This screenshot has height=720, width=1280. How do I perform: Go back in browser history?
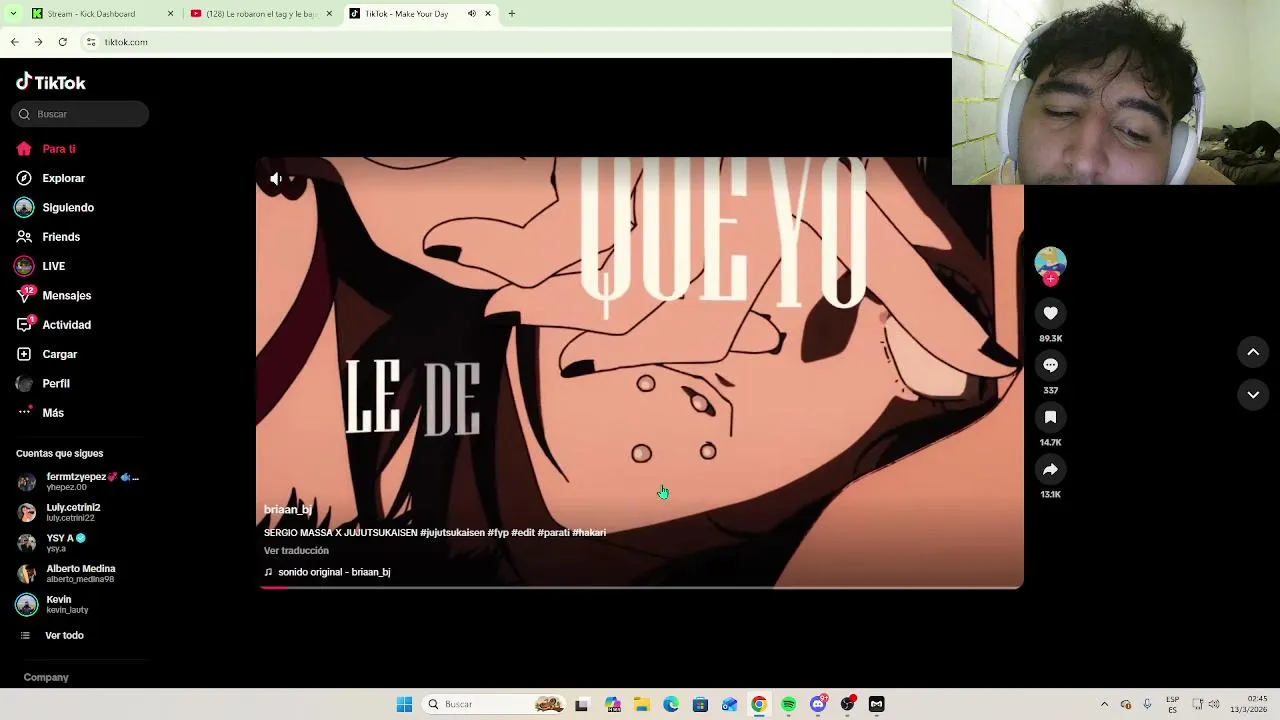(x=14, y=42)
